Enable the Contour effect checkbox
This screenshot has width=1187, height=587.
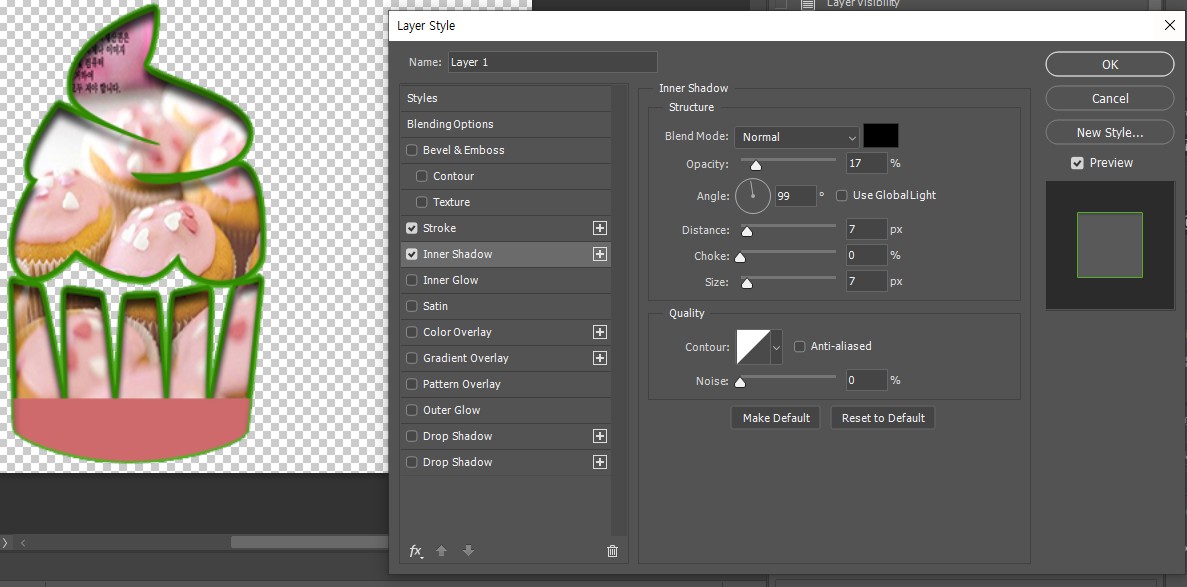(422, 176)
